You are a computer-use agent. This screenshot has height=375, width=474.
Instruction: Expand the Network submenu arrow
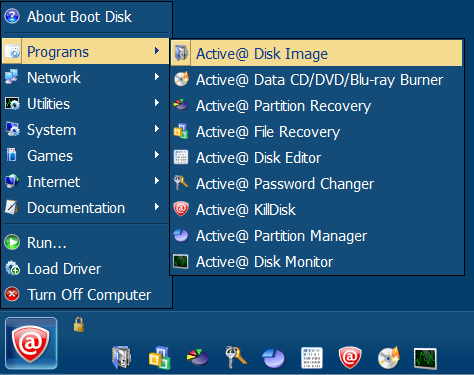[x=157, y=77]
